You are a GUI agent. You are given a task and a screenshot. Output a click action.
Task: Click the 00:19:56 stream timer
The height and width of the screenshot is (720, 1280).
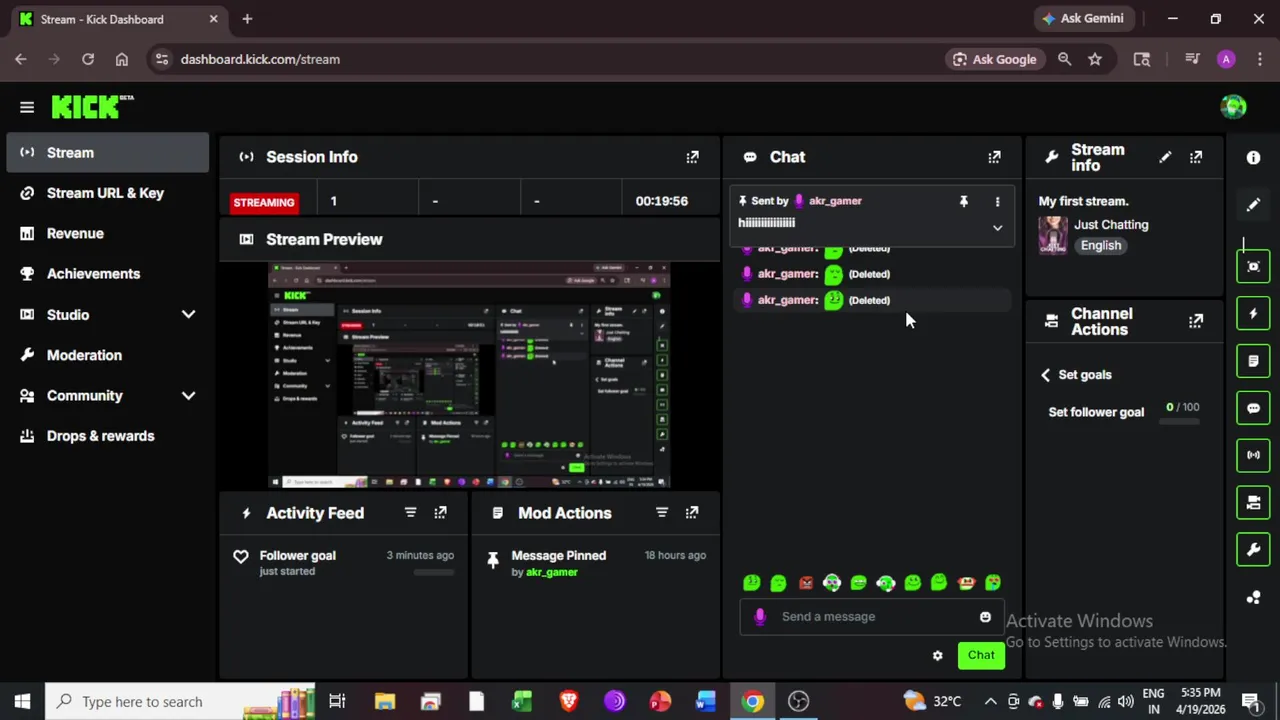click(x=662, y=201)
